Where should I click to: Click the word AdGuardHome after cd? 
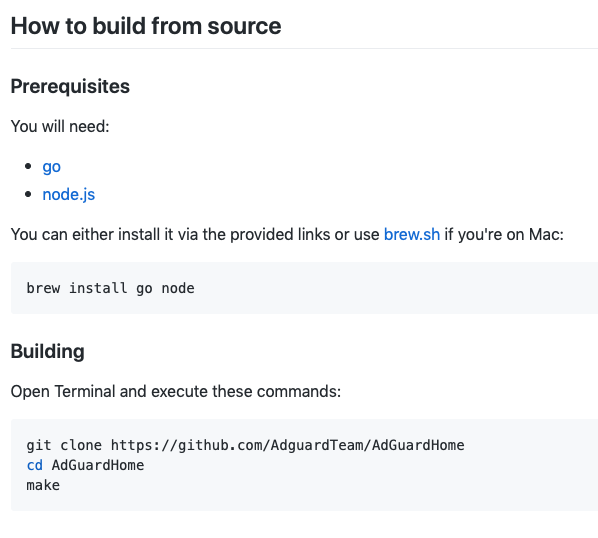point(98,465)
